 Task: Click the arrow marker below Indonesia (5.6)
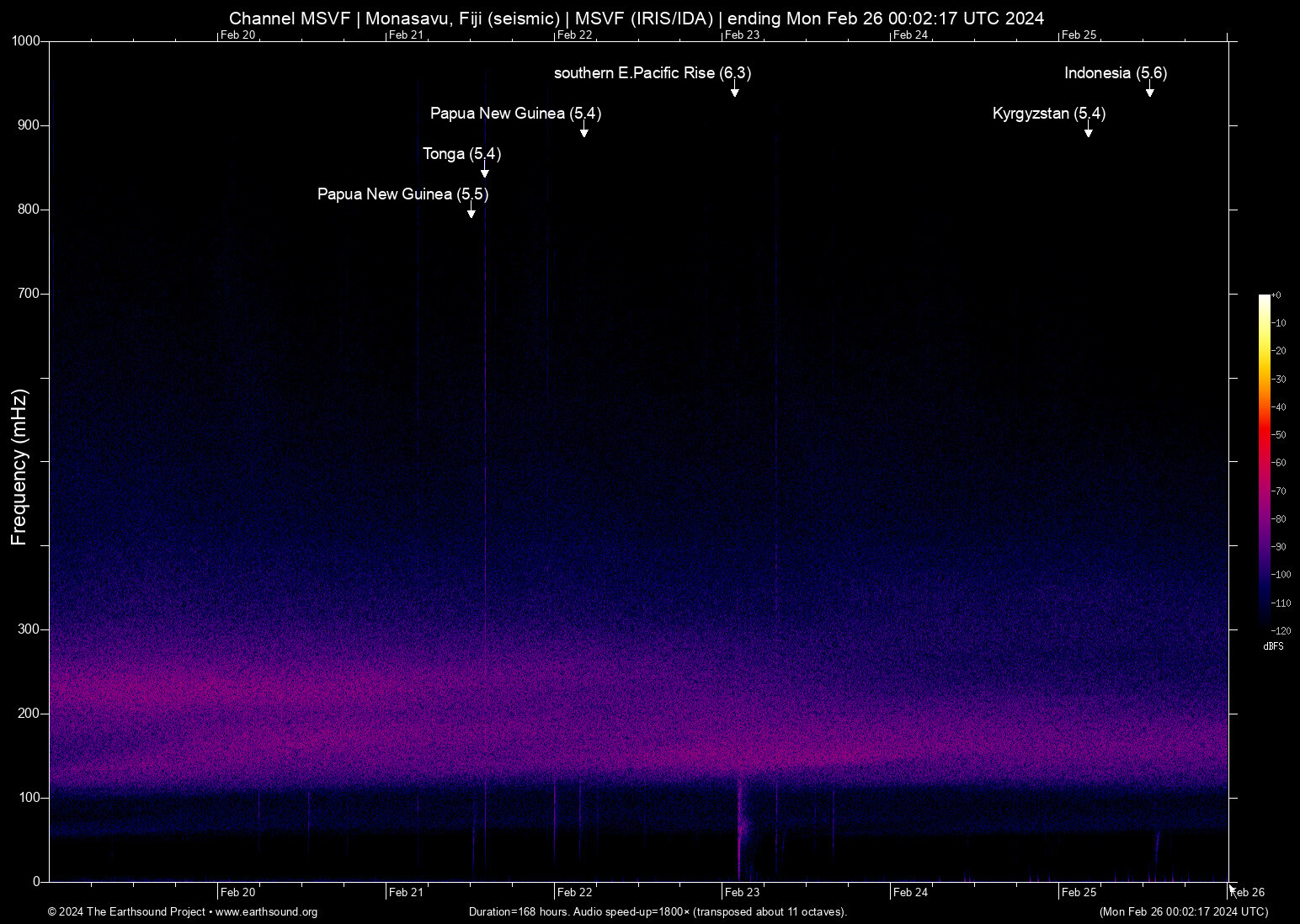tap(1149, 89)
